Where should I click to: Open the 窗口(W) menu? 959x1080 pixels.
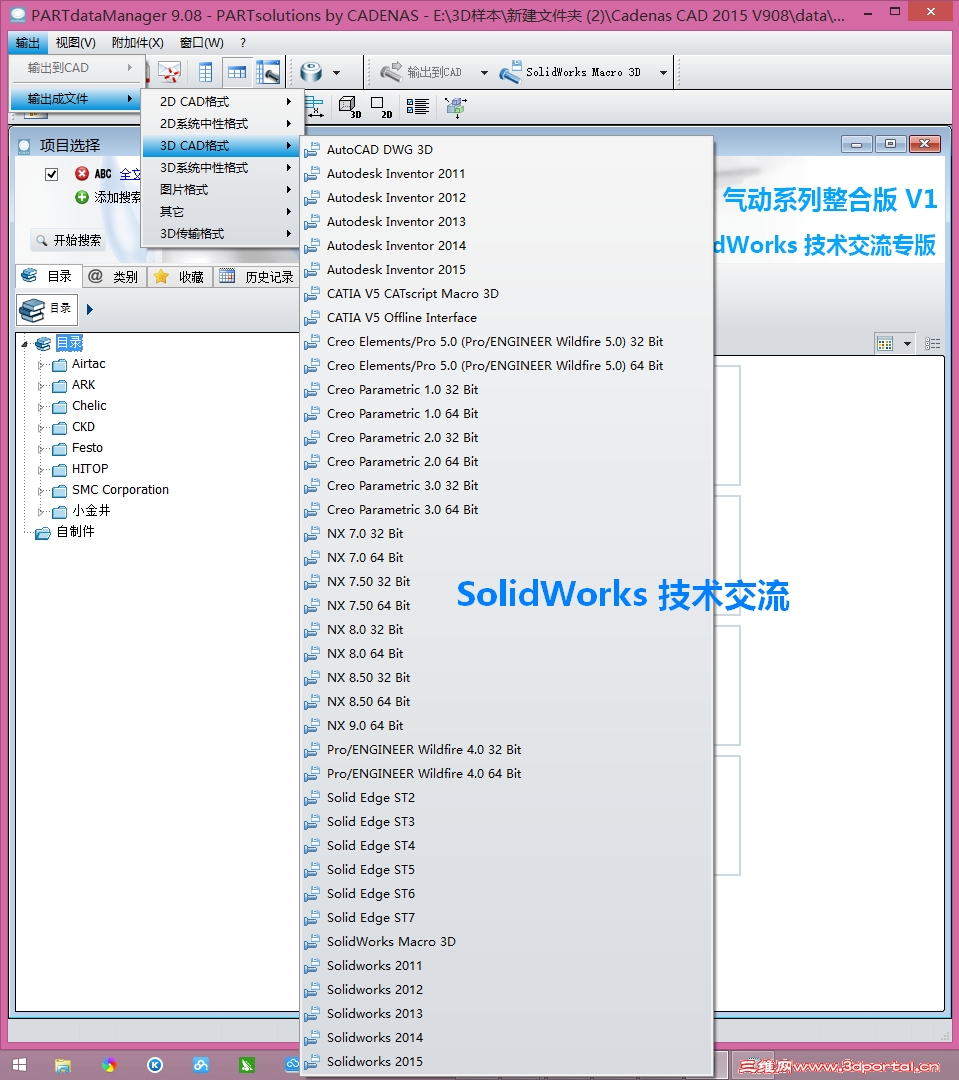click(202, 43)
